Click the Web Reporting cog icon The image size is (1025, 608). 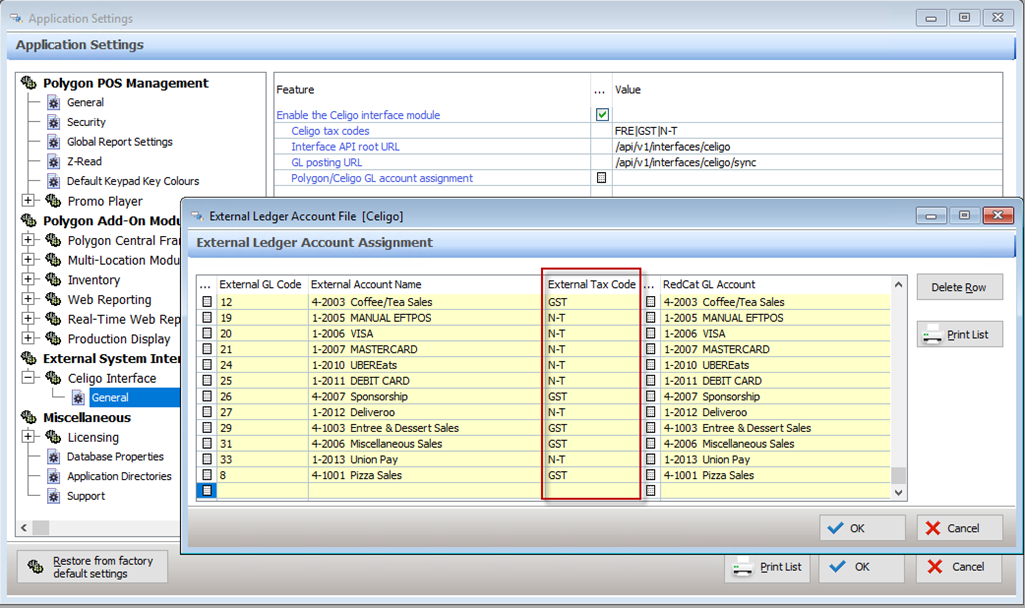point(53,299)
